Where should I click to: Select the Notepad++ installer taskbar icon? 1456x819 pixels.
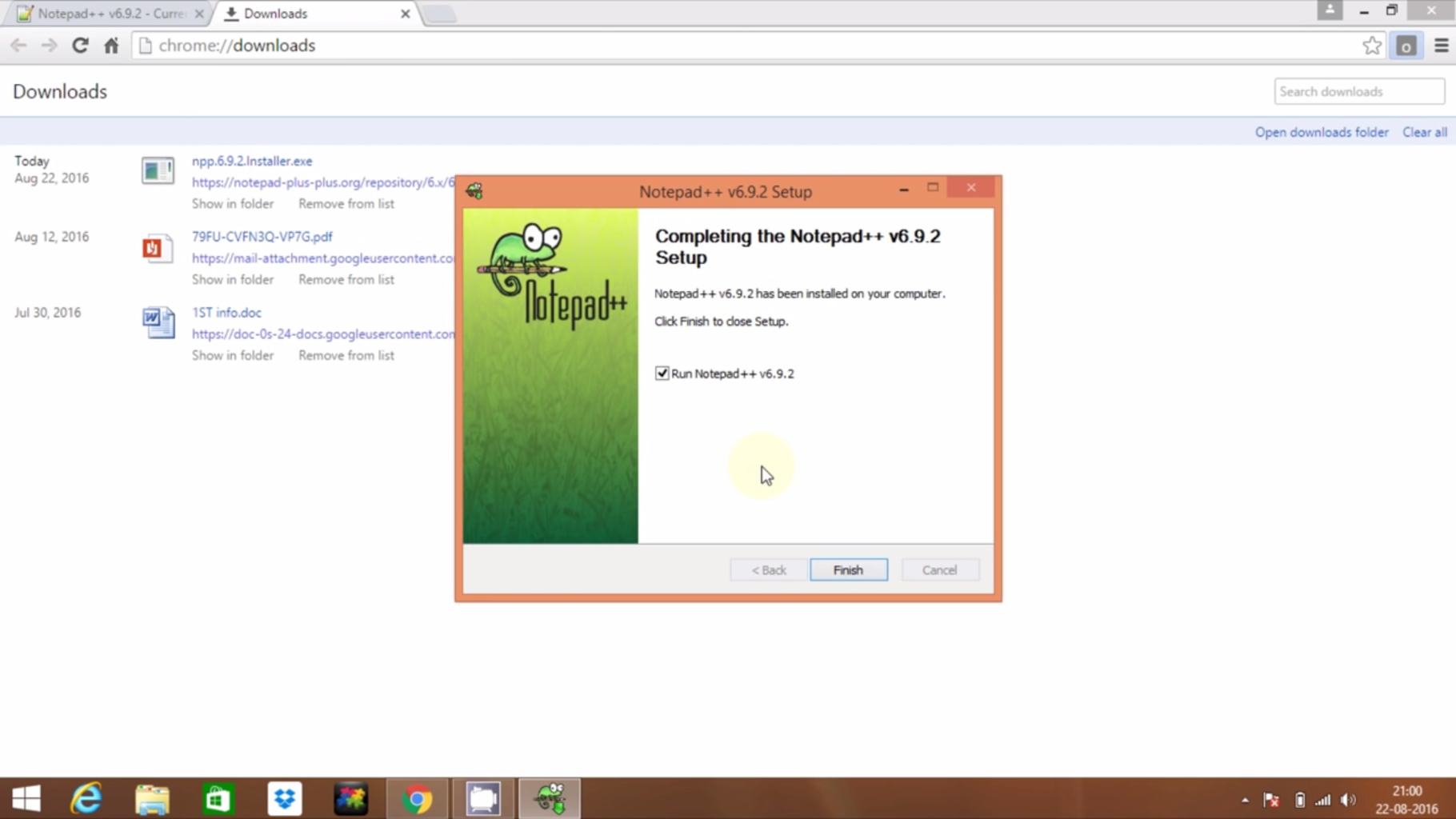click(550, 798)
